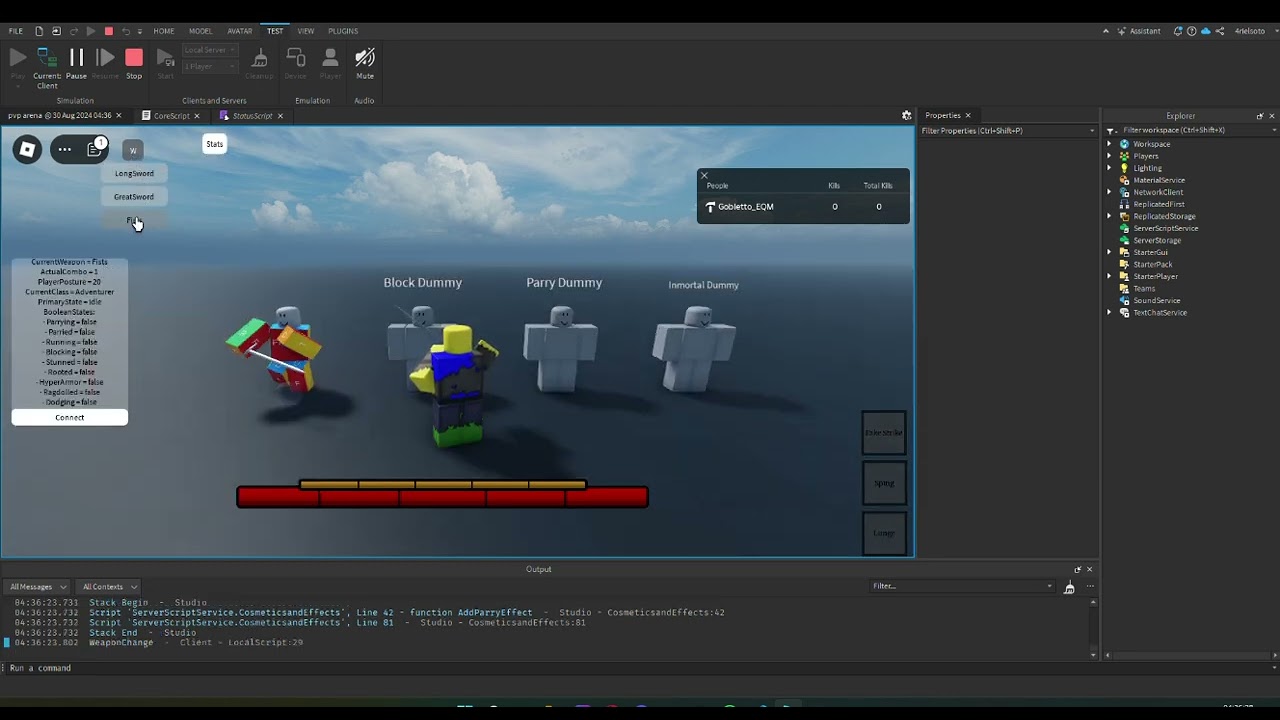
Task: Switch to the HOME ribbon tab
Action: click(164, 31)
